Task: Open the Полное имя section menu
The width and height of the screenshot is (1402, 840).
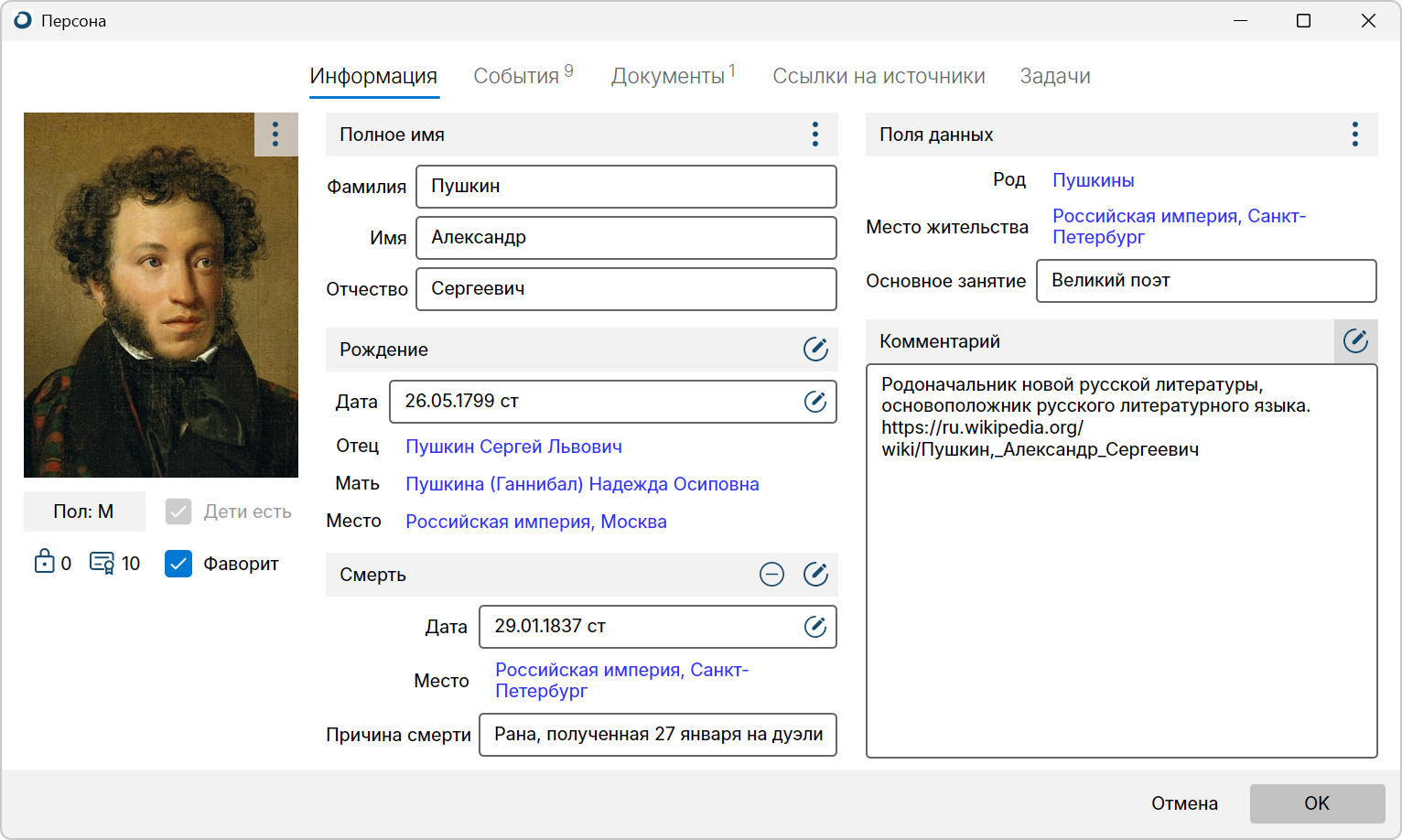Action: [814, 134]
